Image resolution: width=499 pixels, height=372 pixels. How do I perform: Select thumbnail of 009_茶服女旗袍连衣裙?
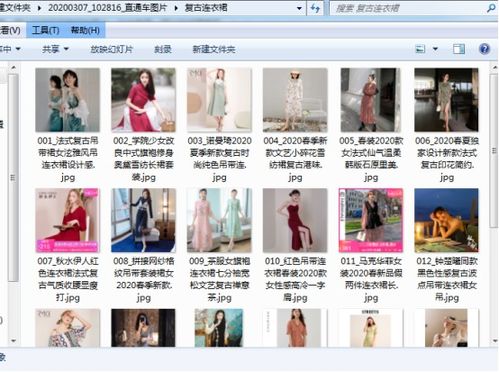[x=219, y=220]
